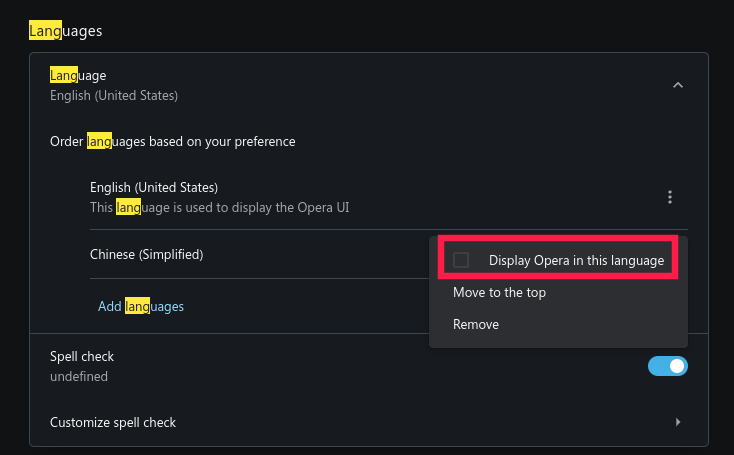Collapse the Language section chevron
Viewport: 734px width, 455px height.
(x=677, y=85)
